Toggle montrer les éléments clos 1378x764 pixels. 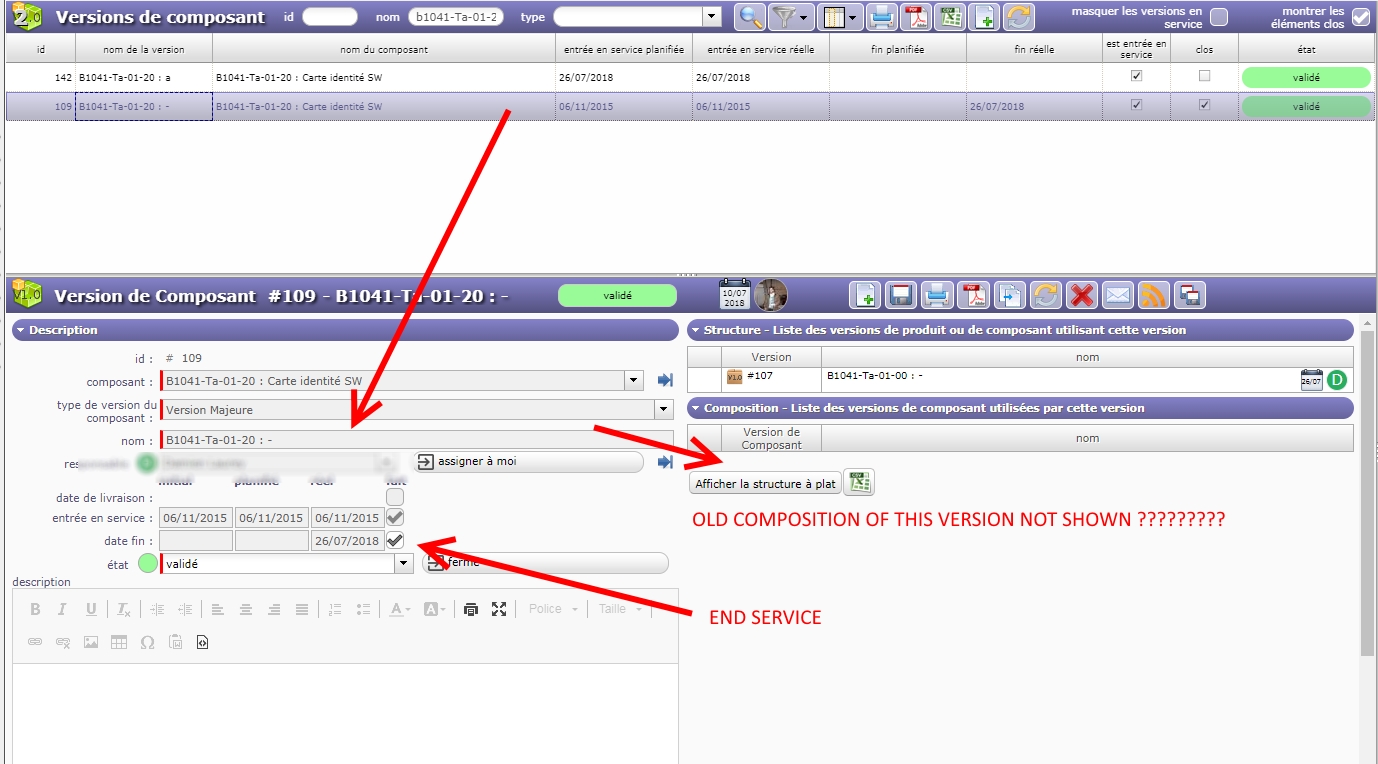(1360, 17)
